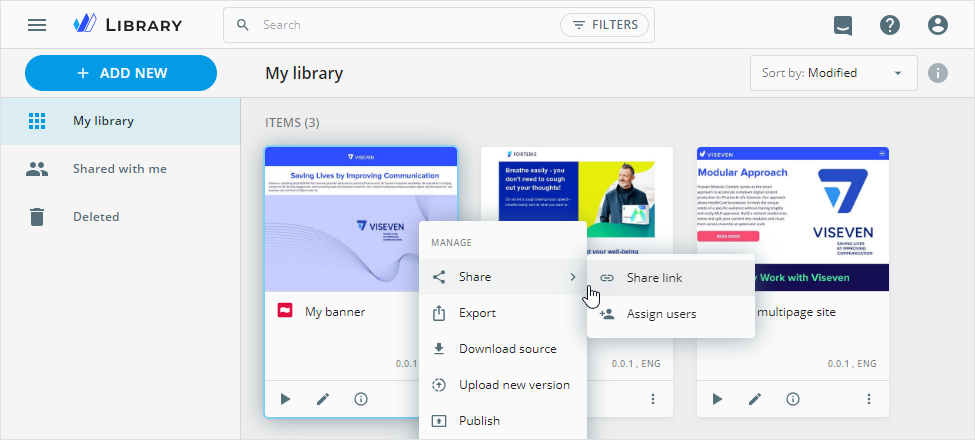This screenshot has height=440, width=975.
Task: Edit My banner with pencil icon
Action: pyautogui.click(x=323, y=399)
